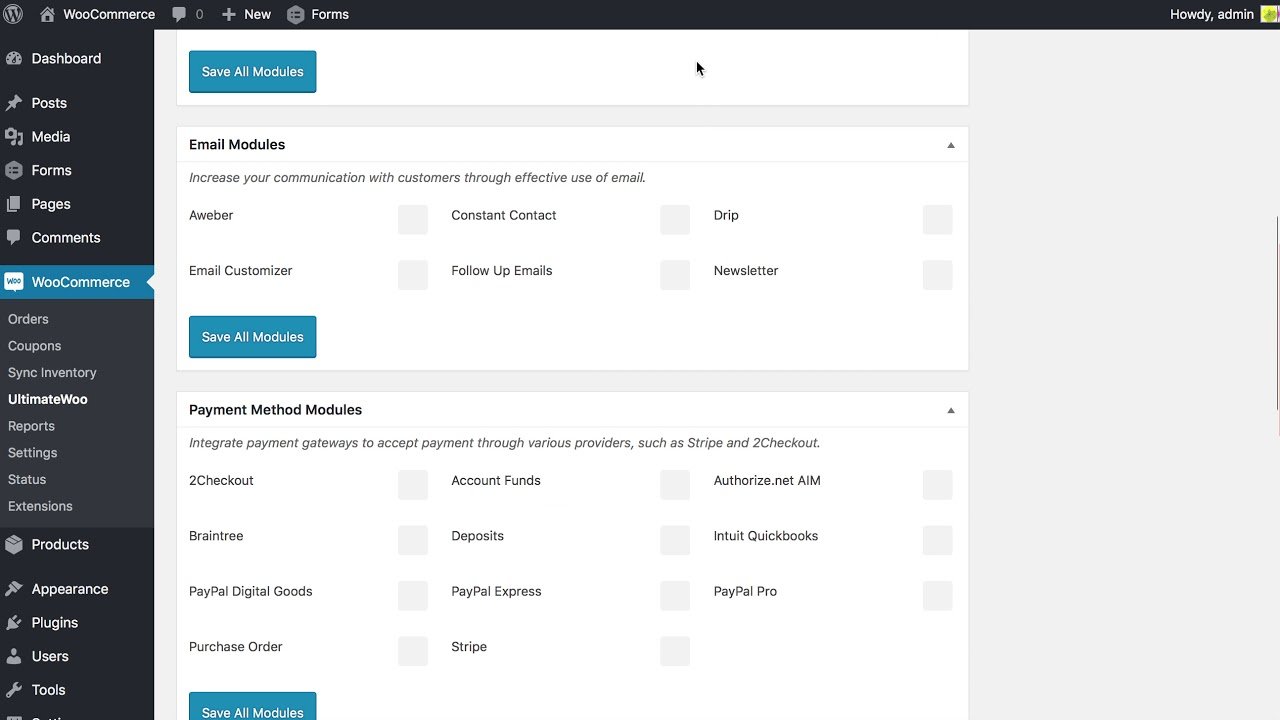The height and width of the screenshot is (720, 1280).
Task: Click the sidebar Forms icon
Action: click(14, 170)
